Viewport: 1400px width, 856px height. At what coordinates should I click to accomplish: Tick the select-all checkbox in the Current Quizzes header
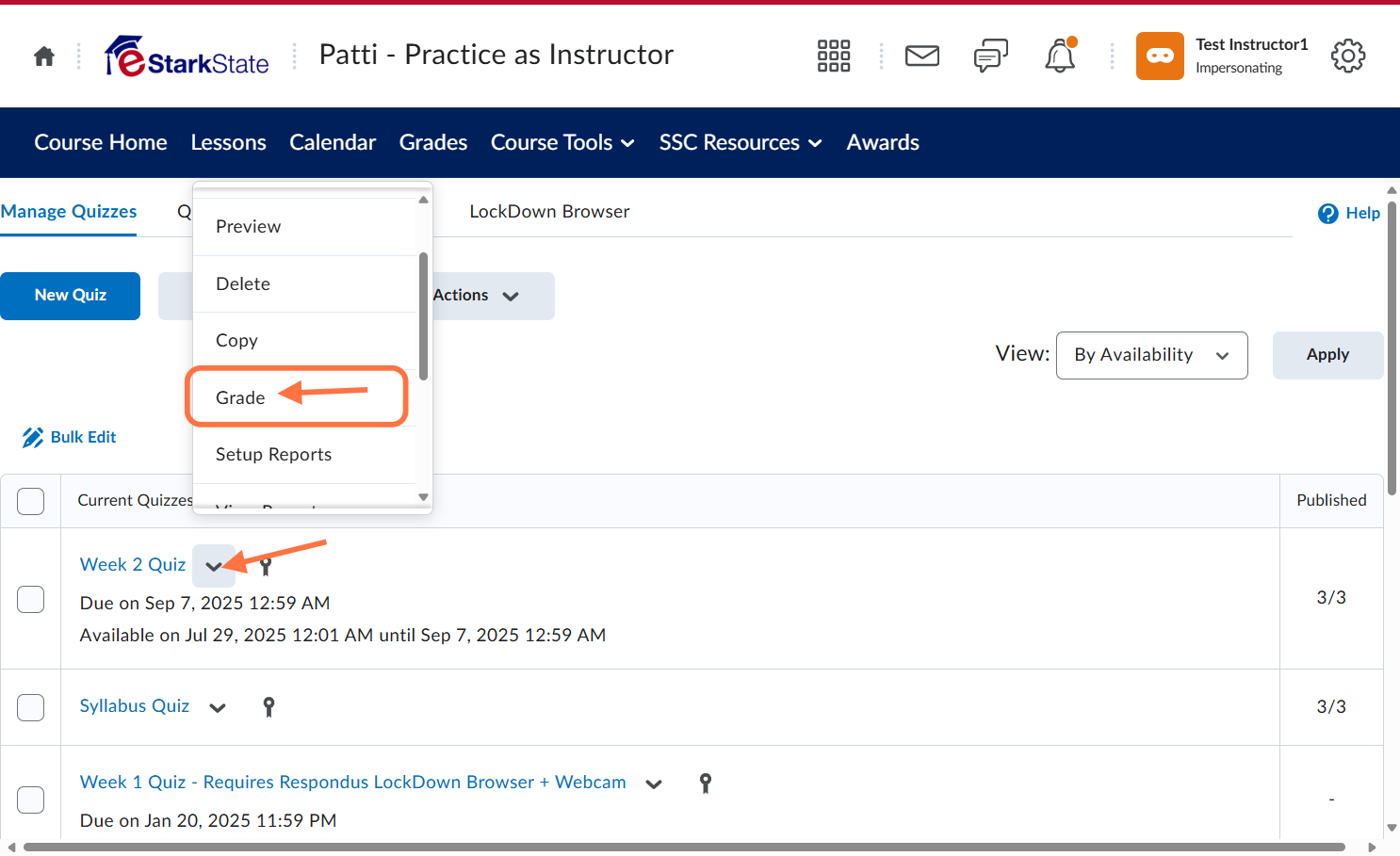pos(31,501)
